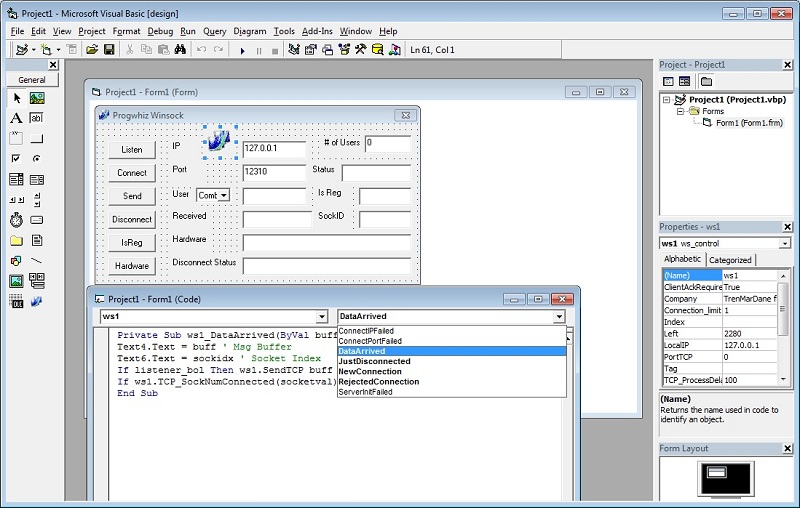Select the Winsock ws control in toolbox
Image resolution: width=800 pixels, height=508 pixels.
tap(37, 301)
